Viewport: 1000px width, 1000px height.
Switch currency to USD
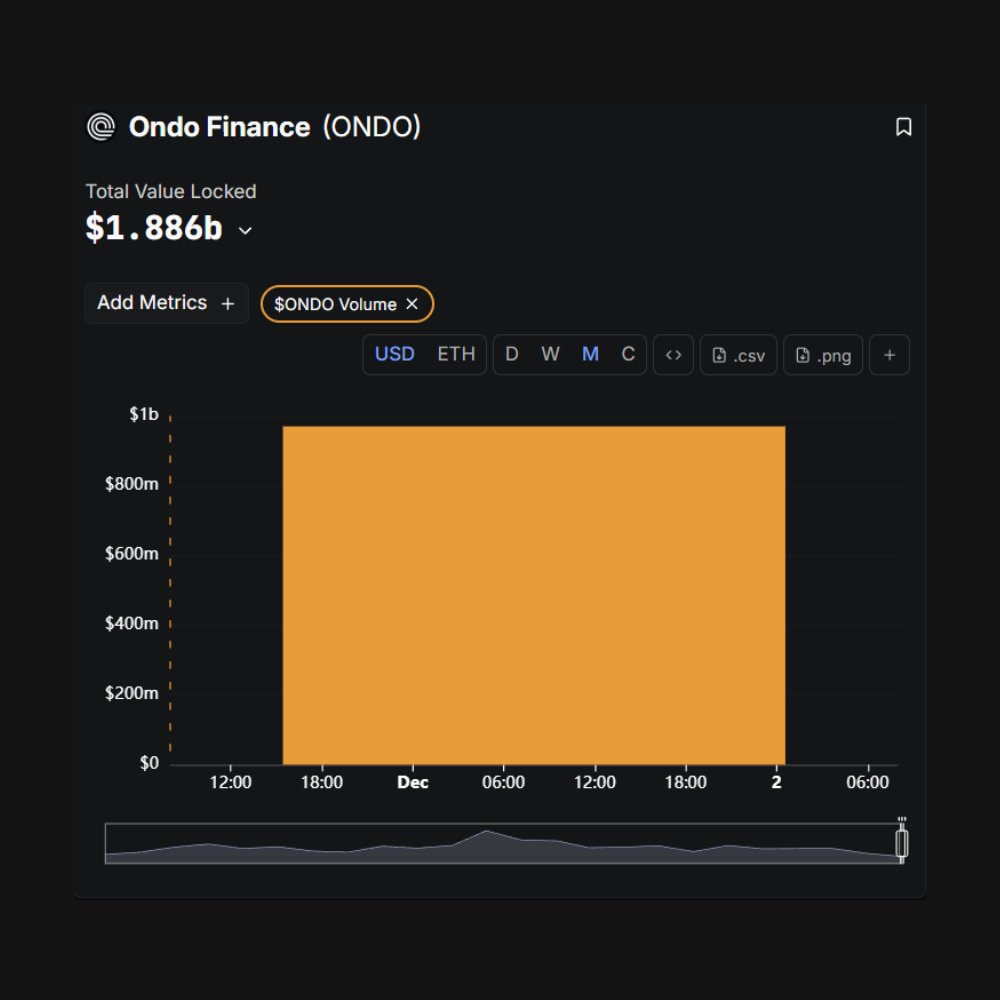394,354
